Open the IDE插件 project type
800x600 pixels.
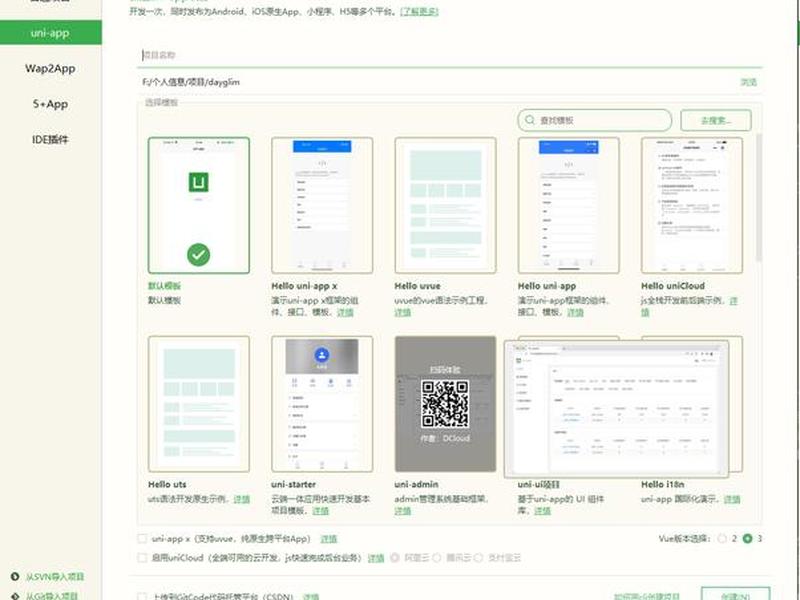pyautogui.click(x=50, y=139)
